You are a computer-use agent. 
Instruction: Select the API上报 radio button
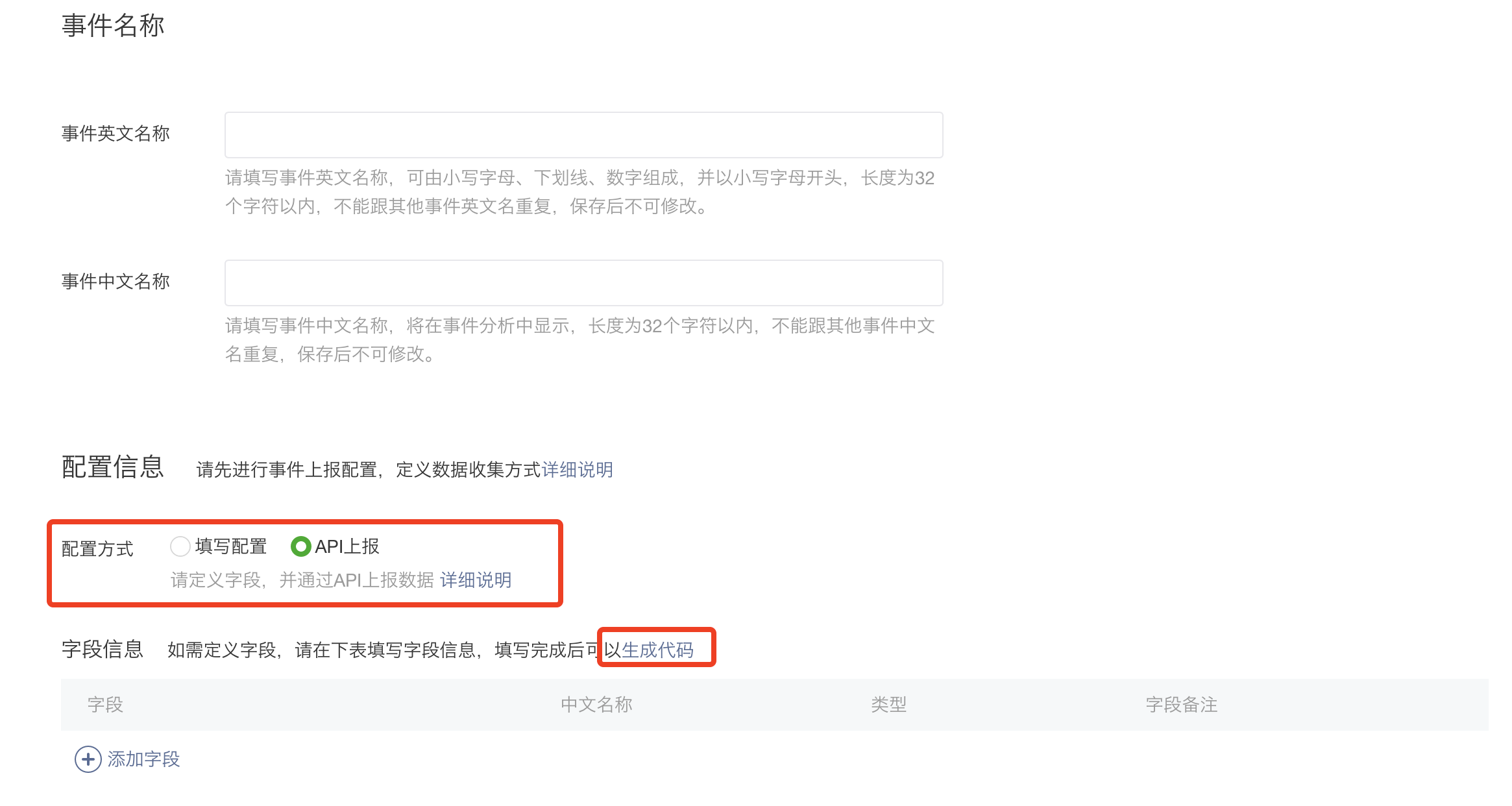(x=300, y=546)
